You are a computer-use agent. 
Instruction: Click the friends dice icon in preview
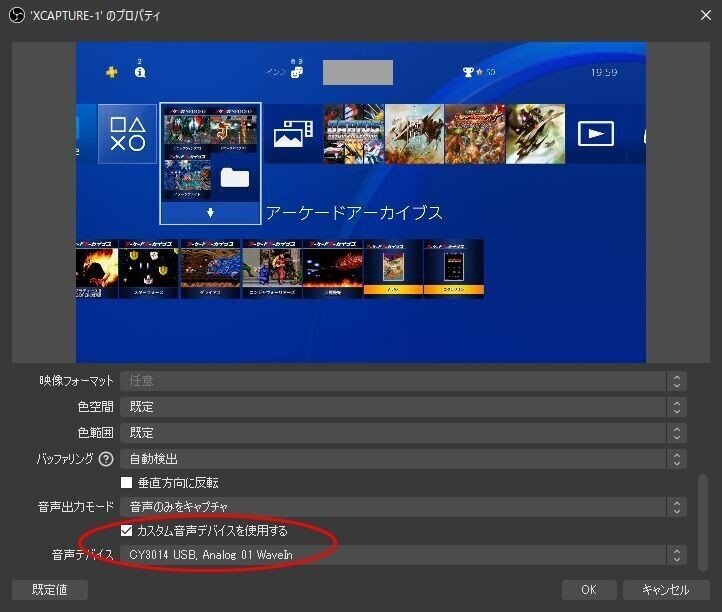pyautogui.click(x=297, y=72)
